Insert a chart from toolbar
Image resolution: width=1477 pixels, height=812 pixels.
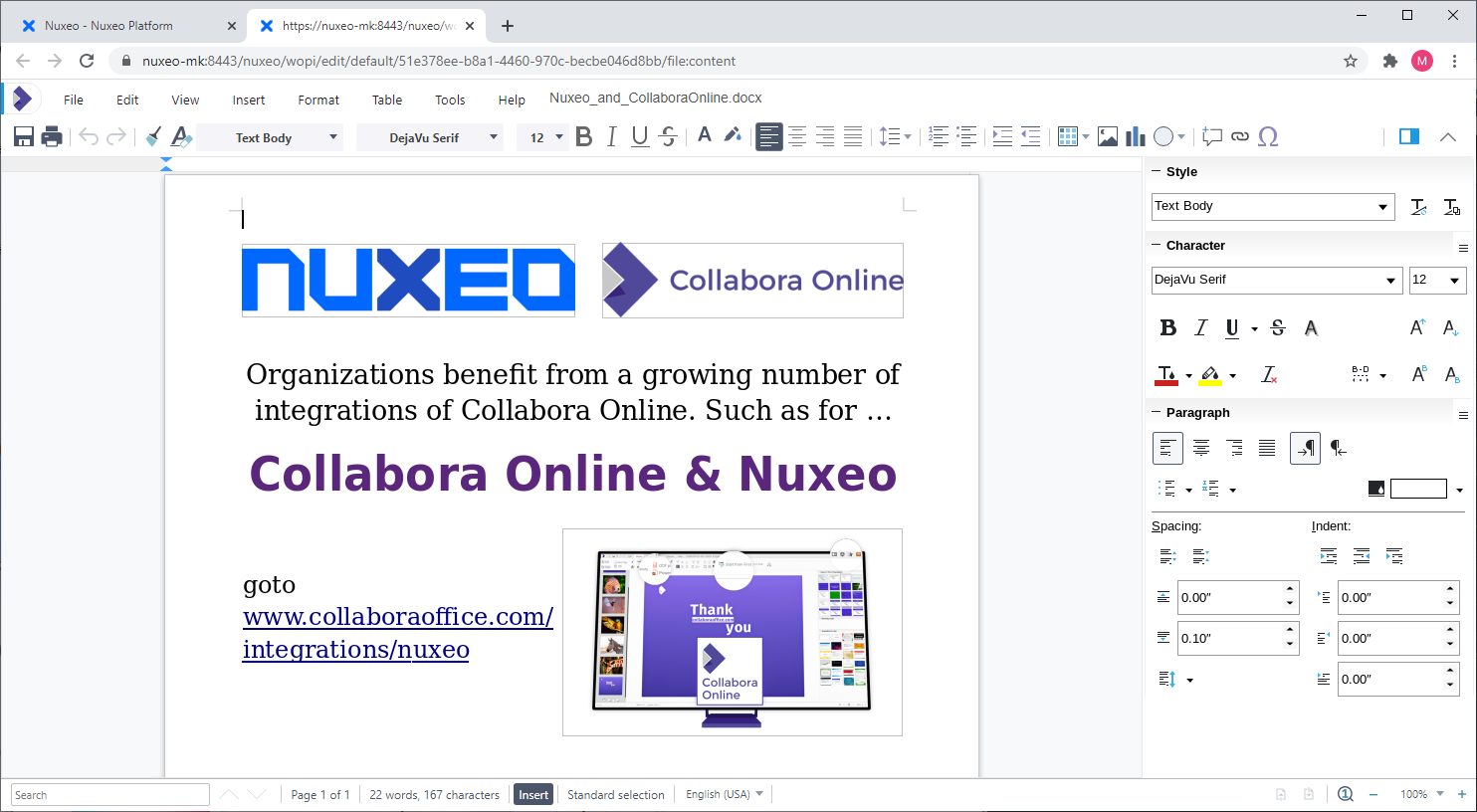(x=1136, y=137)
